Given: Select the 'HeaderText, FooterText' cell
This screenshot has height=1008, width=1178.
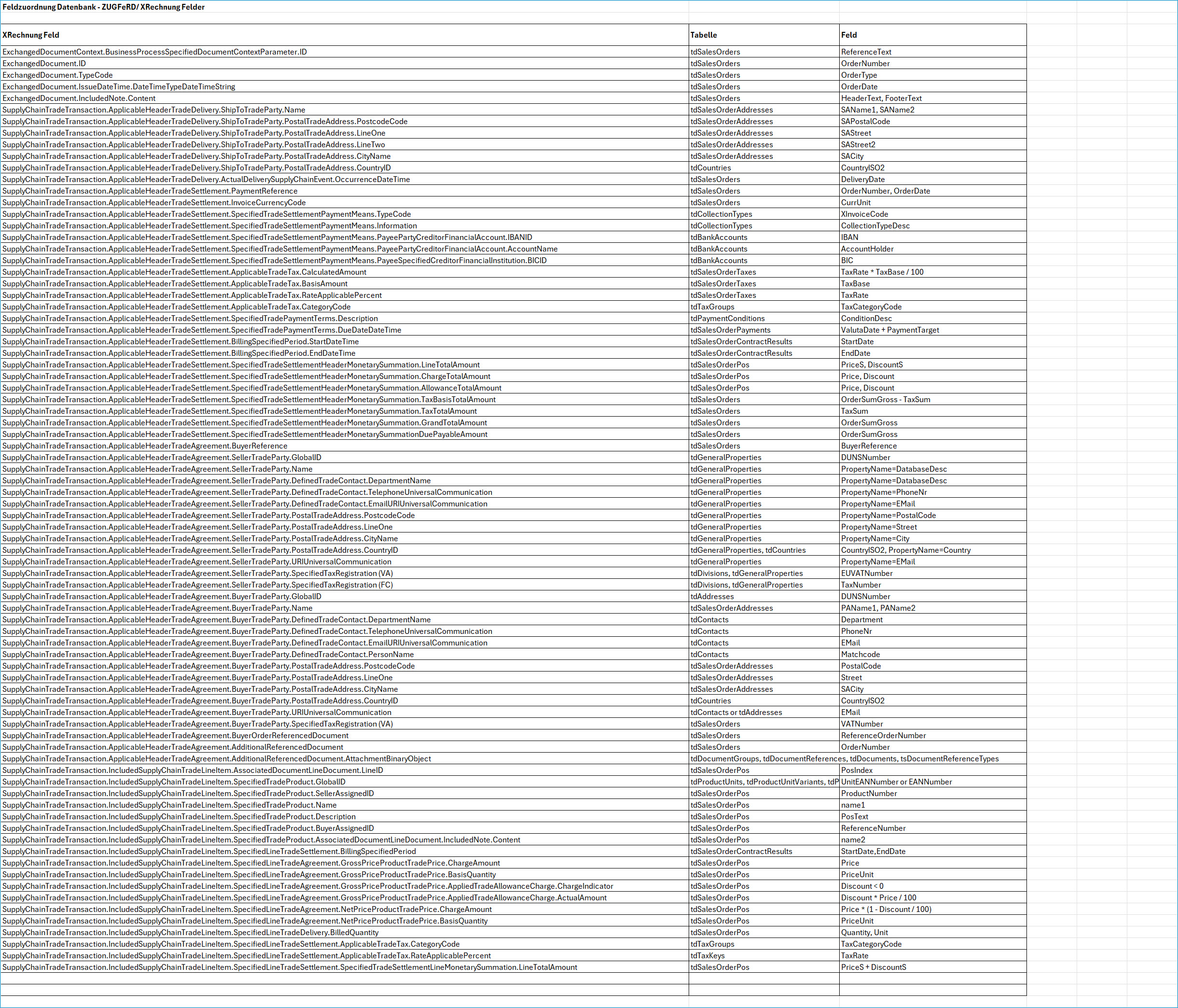Looking at the screenshot, I should [932, 98].
